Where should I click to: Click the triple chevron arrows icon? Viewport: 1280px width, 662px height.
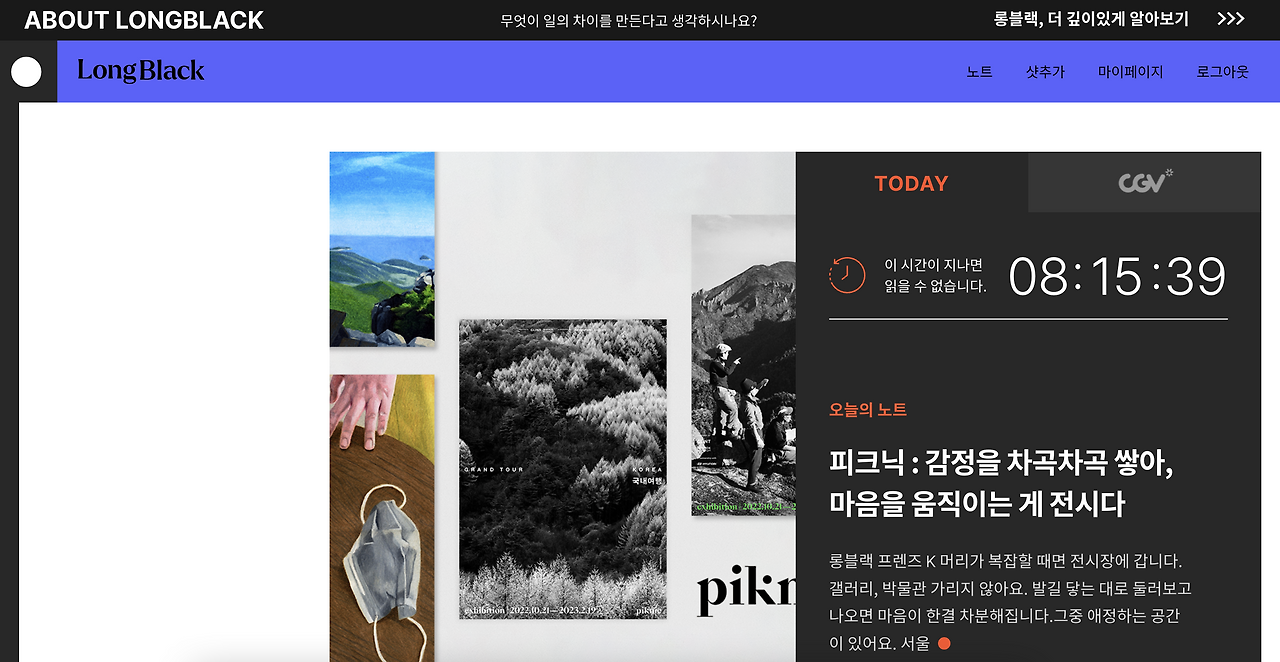click(x=1231, y=19)
